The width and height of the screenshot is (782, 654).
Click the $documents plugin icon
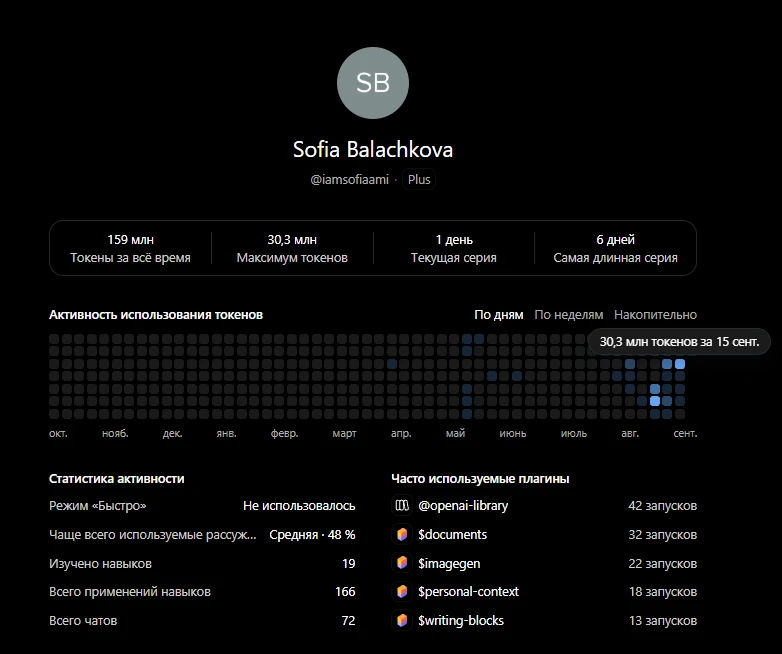click(402, 535)
